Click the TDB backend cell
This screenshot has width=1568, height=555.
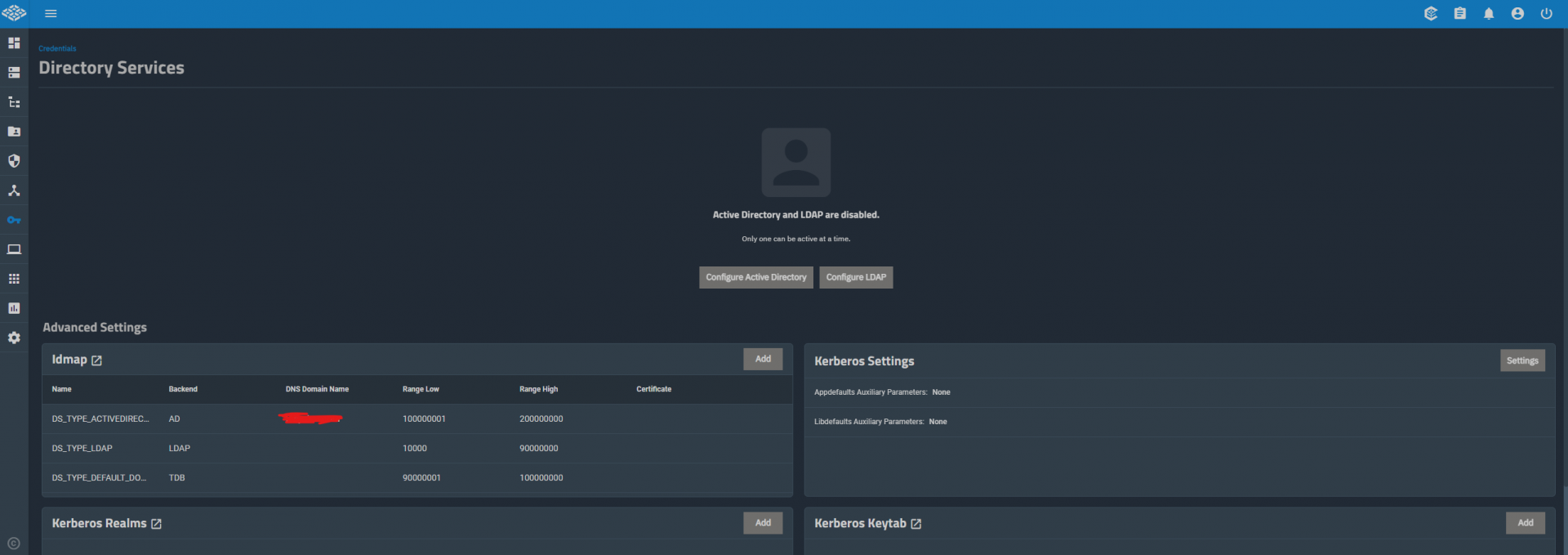tap(177, 477)
